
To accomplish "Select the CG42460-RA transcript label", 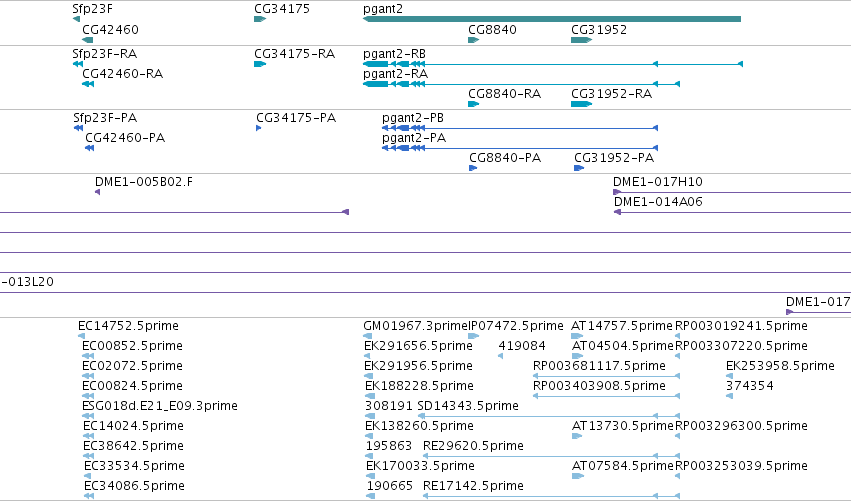I will click(x=122, y=74).
